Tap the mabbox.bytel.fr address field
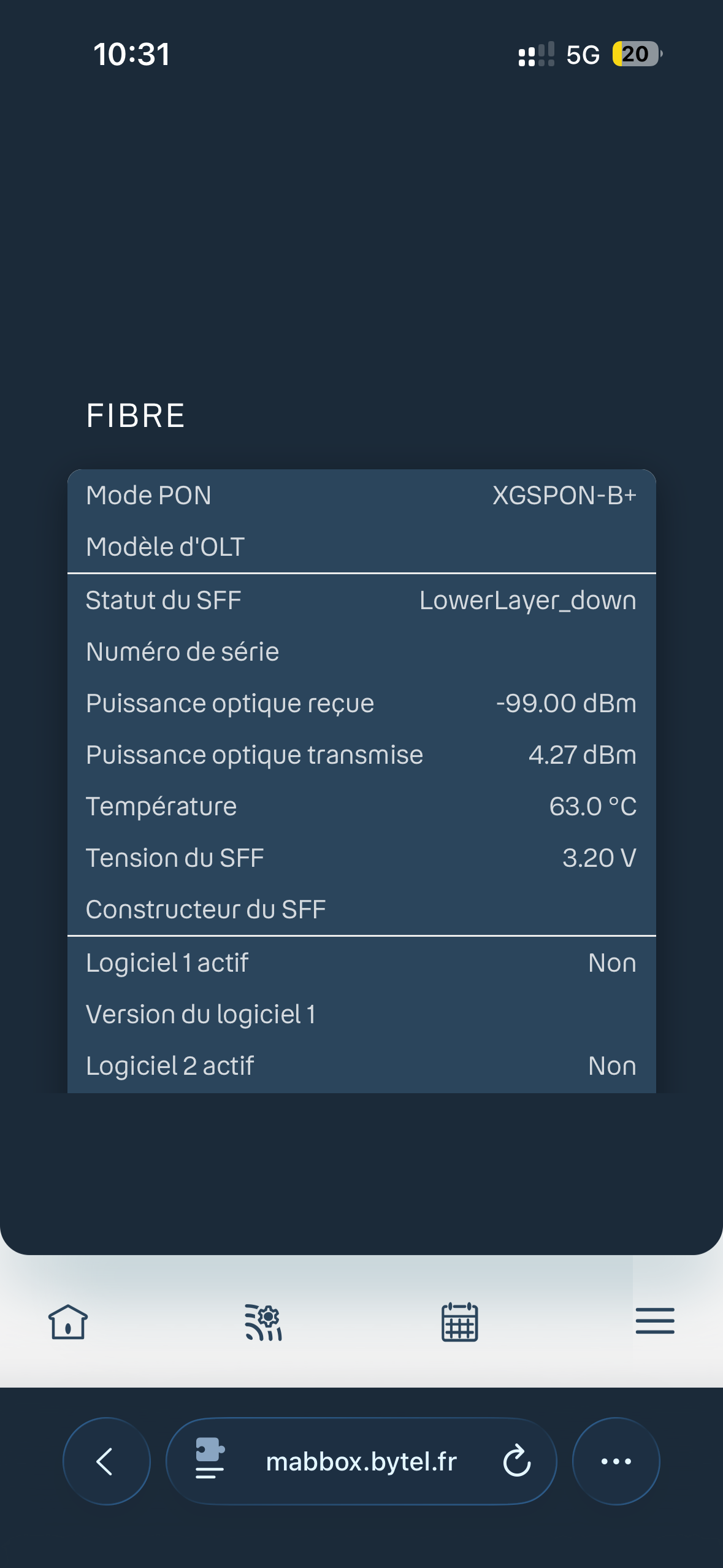This screenshot has width=723, height=1568. click(361, 1461)
